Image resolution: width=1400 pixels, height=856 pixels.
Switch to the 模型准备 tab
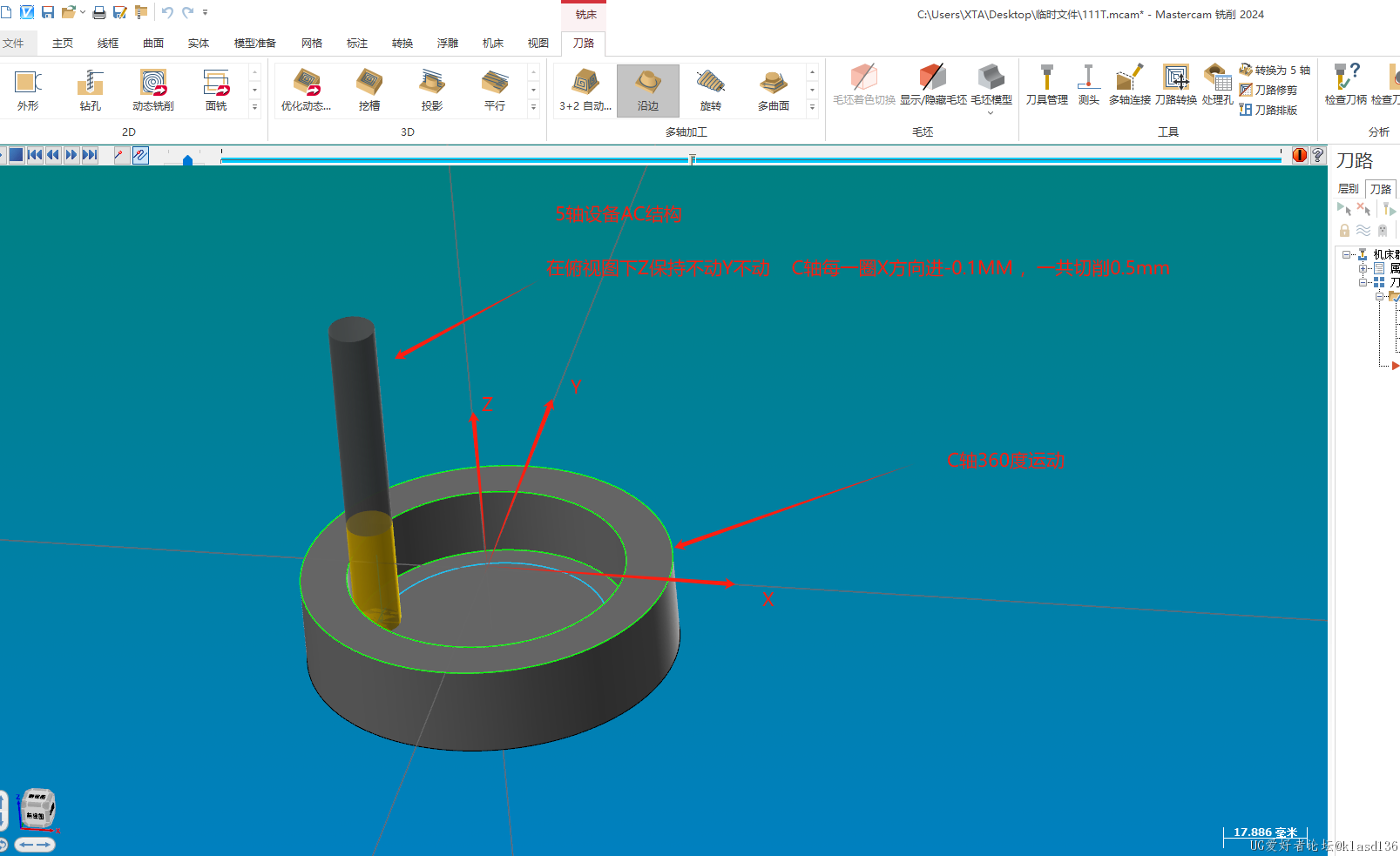coord(255,43)
